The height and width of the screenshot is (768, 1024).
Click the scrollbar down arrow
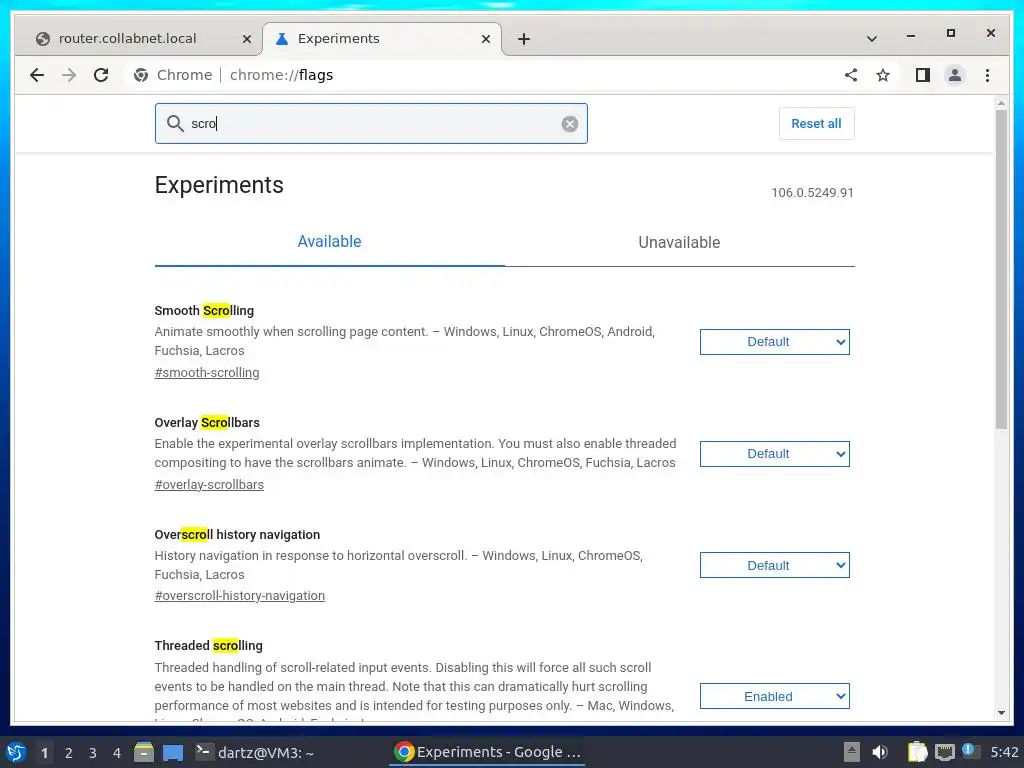pos(1002,713)
